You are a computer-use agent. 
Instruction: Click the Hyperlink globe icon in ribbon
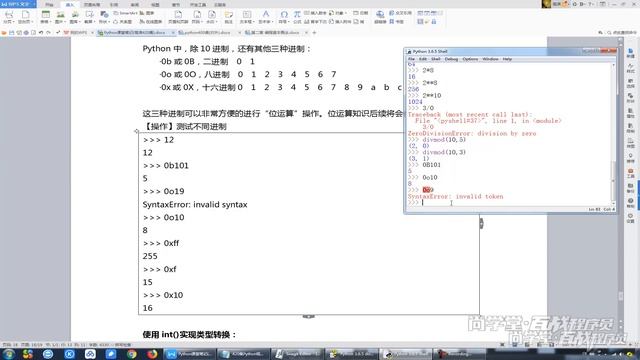click(x=380, y=14)
